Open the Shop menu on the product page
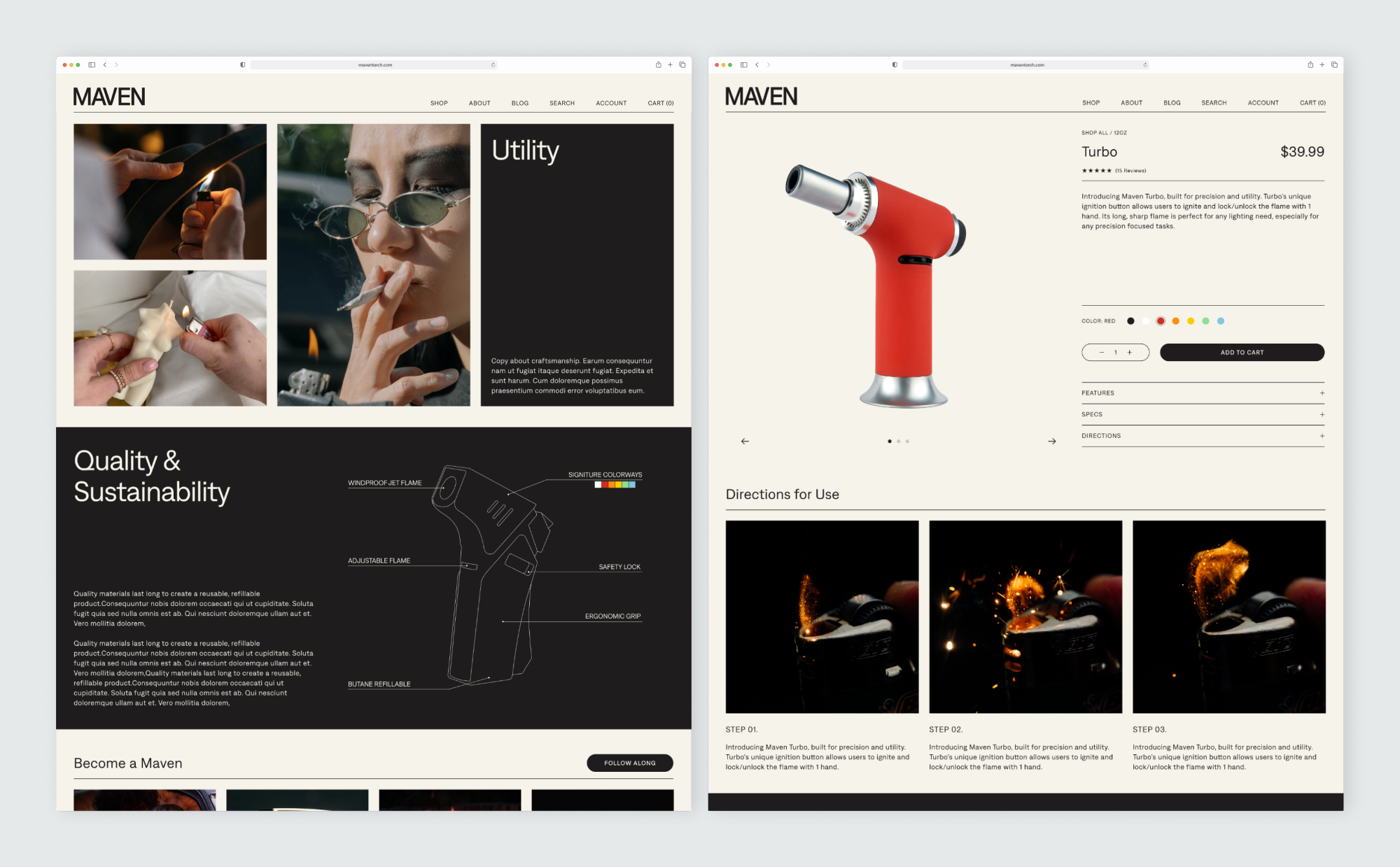 point(1091,103)
